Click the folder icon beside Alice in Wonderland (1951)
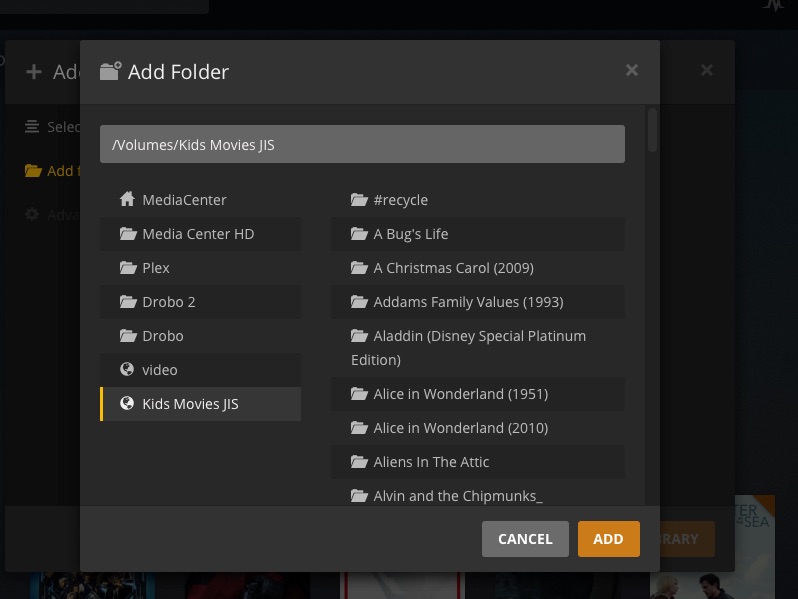 359,393
